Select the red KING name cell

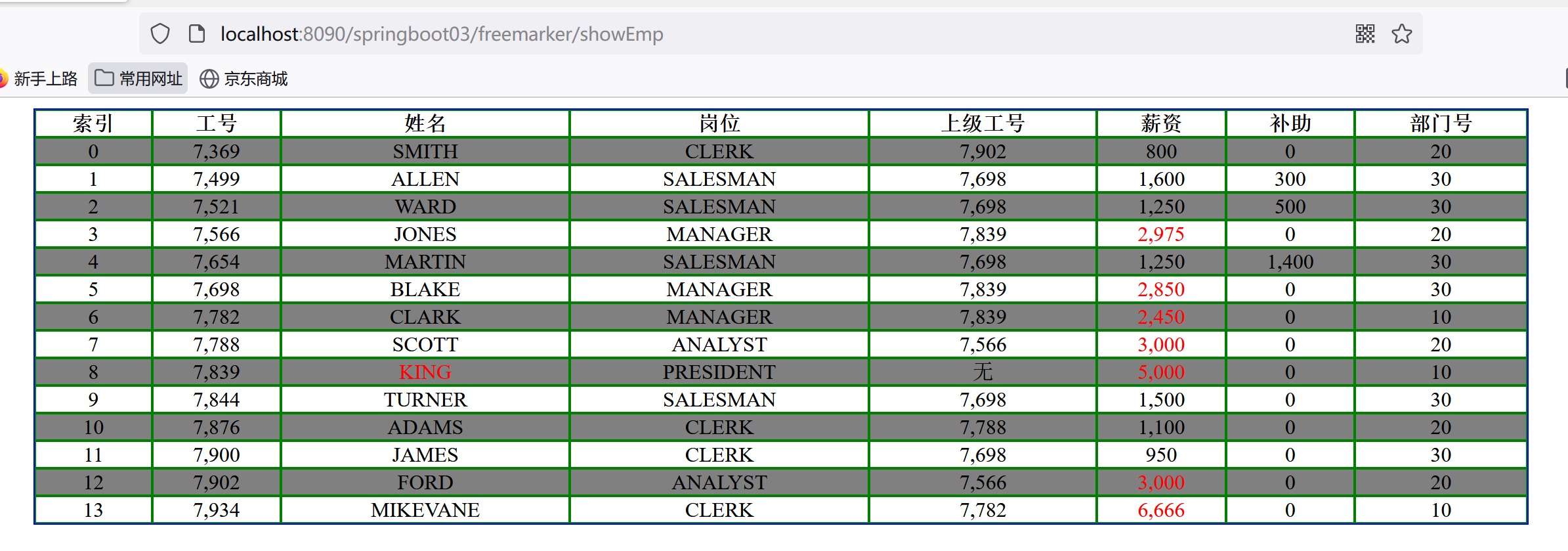point(425,372)
